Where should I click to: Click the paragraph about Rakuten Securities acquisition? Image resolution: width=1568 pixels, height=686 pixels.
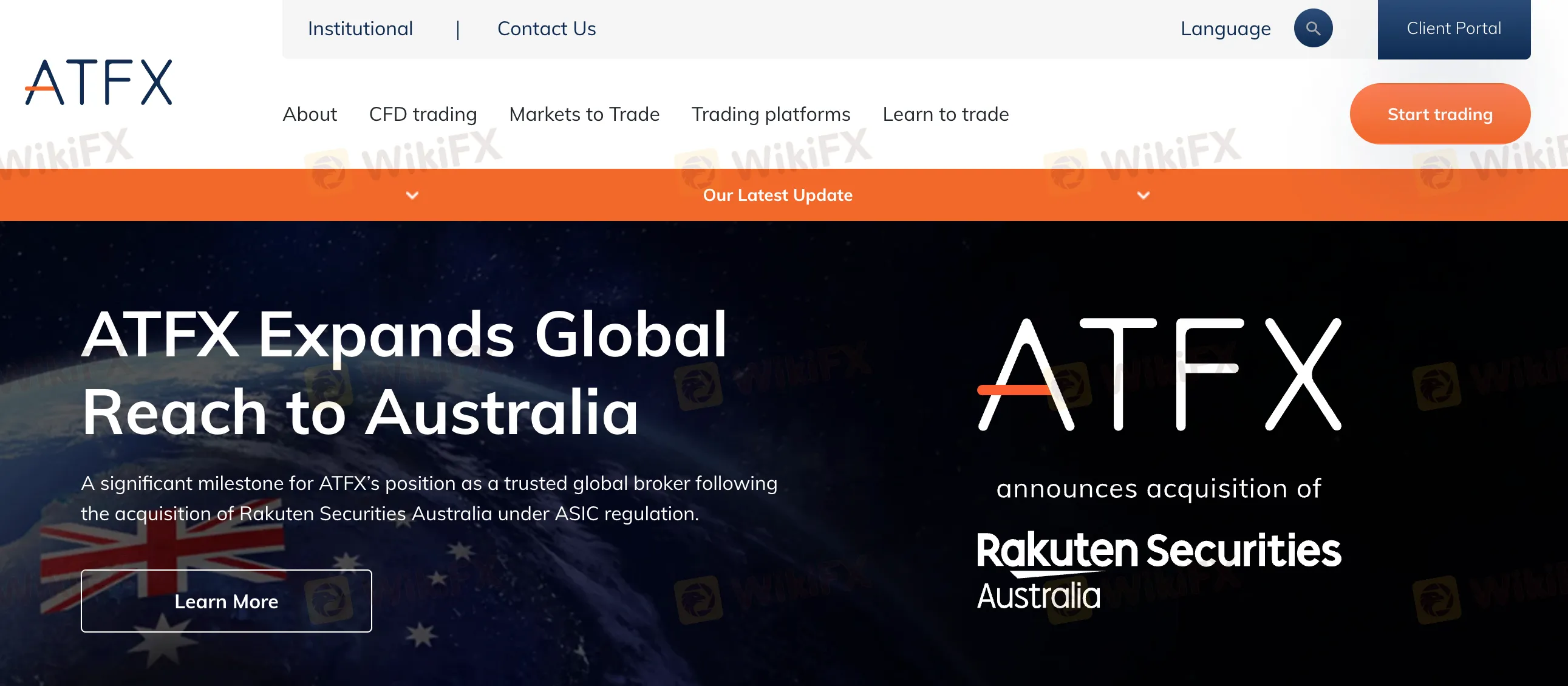(x=429, y=498)
